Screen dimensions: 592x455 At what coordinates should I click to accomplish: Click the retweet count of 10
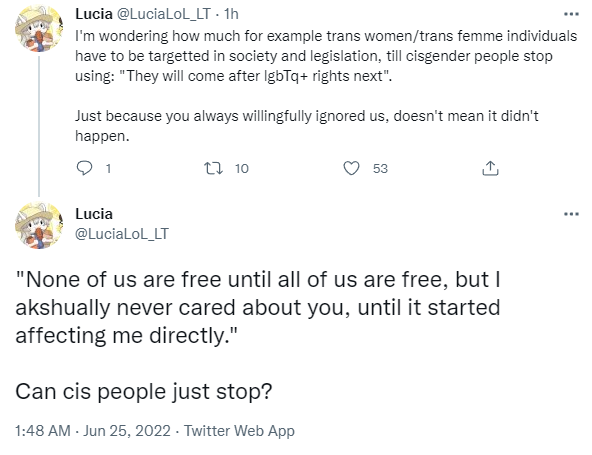point(242,168)
